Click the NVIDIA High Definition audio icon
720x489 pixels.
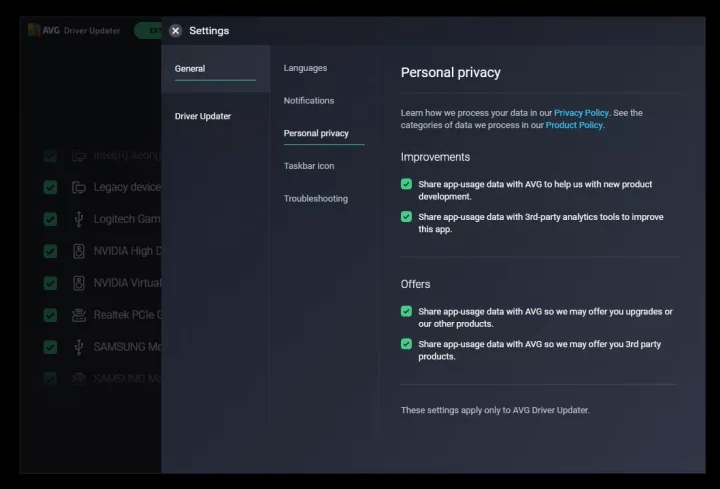pyautogui.click(x=79, y=251)
